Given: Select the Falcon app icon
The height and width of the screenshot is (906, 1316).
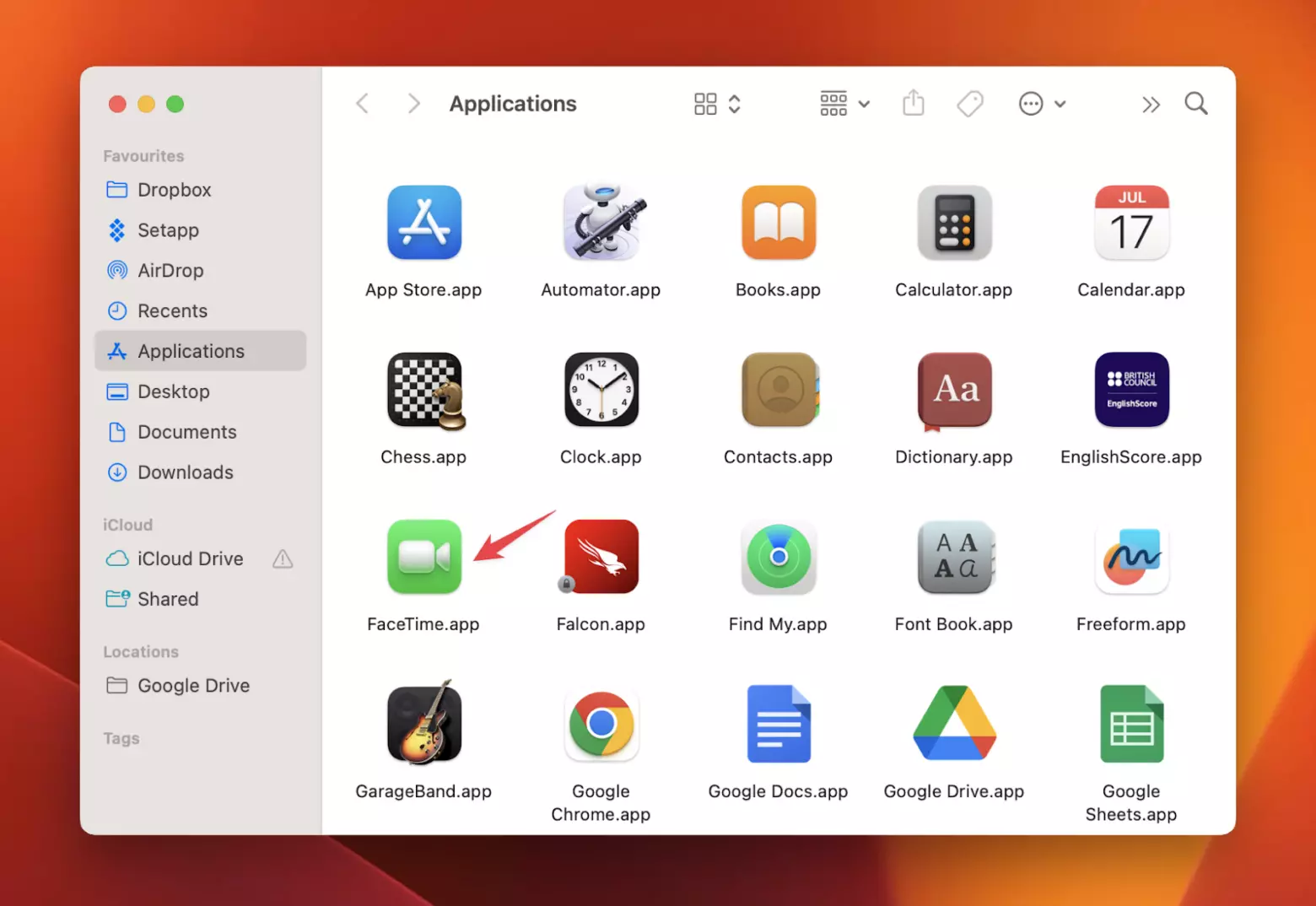Looking at the screenshot, I should 601,557.
